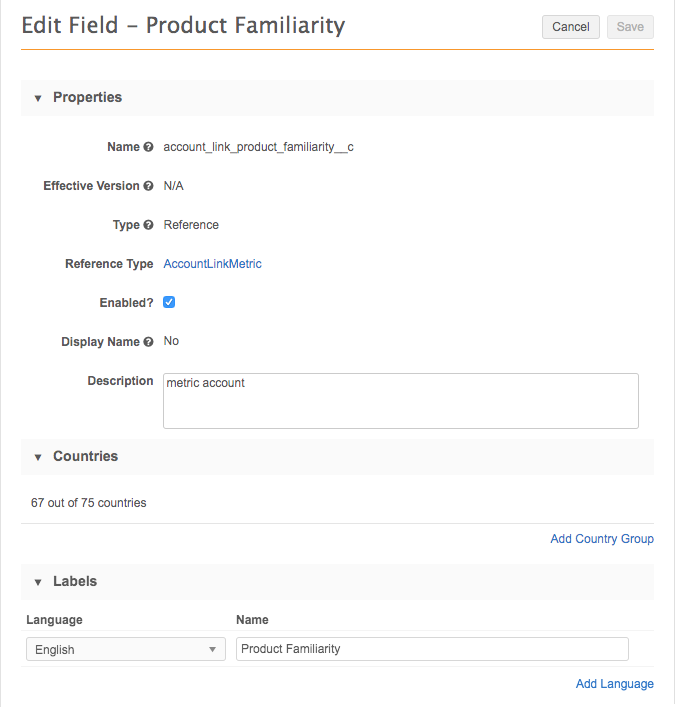Click the help icon beside Effective Version

pyautogui.click(x=149, y=186)
